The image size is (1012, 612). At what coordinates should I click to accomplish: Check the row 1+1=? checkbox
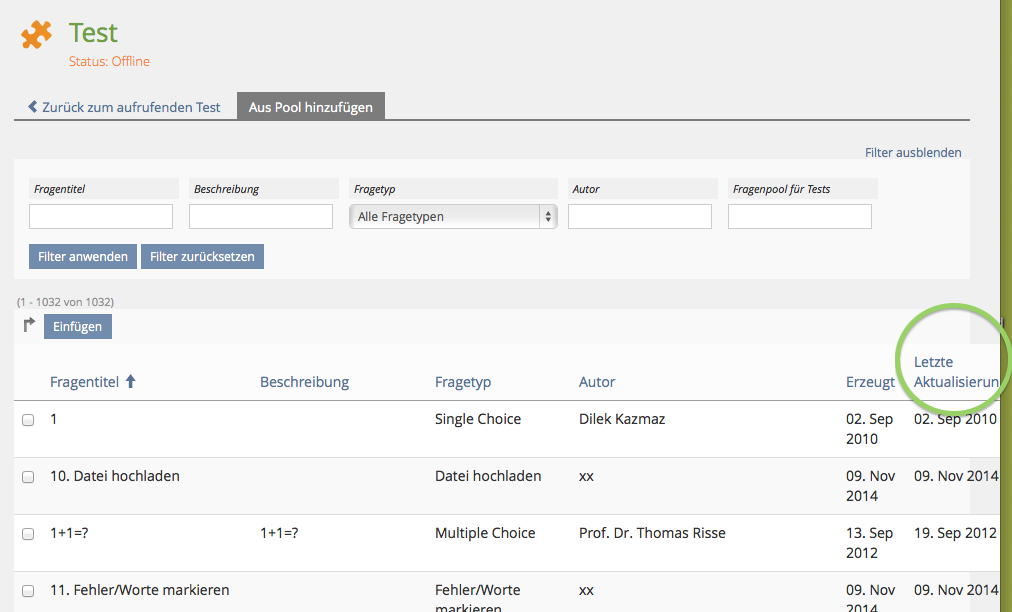tap(28, 534)
